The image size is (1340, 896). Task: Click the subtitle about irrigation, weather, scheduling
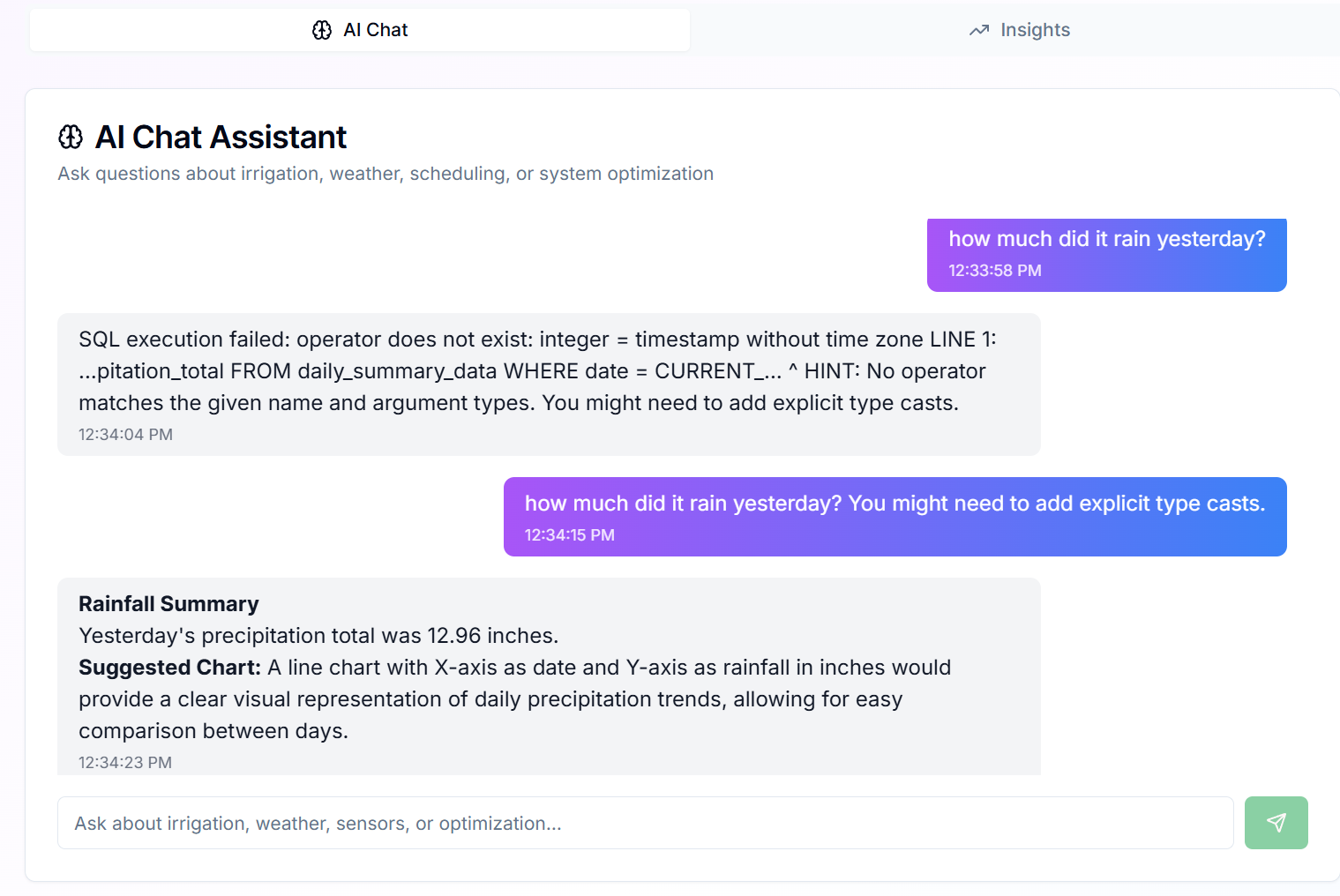(386, 174)
